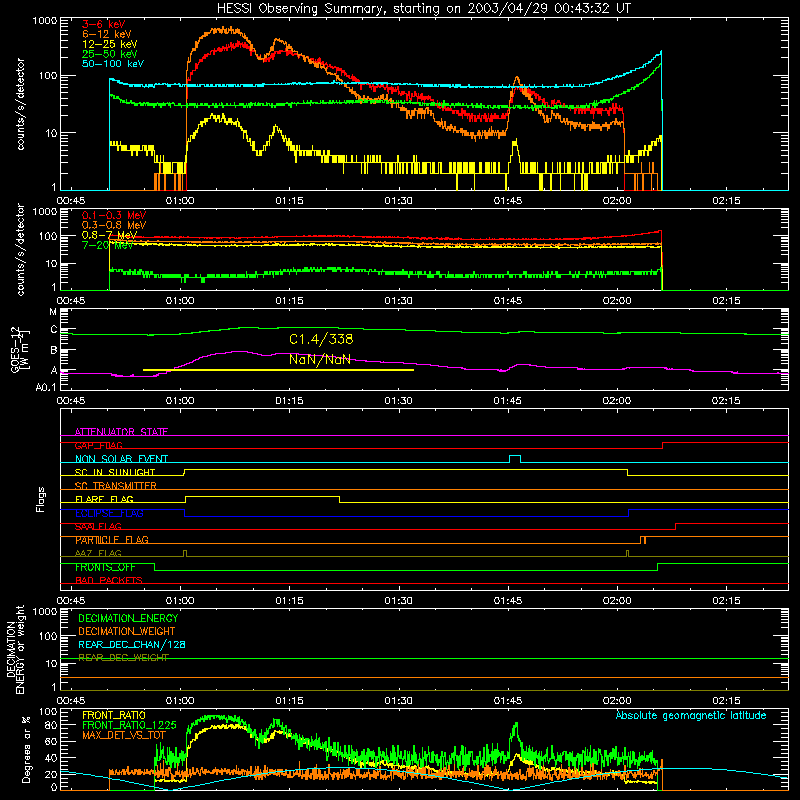This screenshot has height=800, width=800.
Task: Click the yellow flare duration bar in the GOES panel
Action: (x=278, y=370)
